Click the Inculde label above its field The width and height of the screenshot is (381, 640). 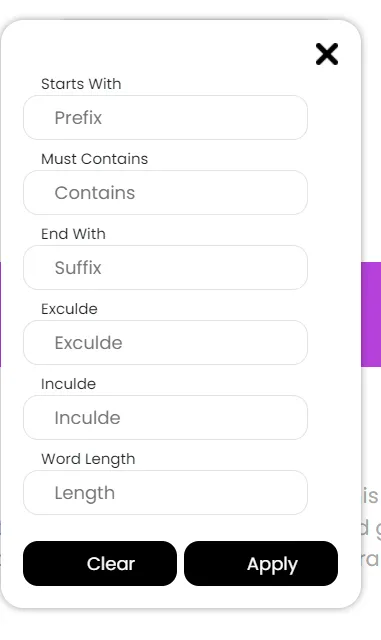tap(69, 384)
